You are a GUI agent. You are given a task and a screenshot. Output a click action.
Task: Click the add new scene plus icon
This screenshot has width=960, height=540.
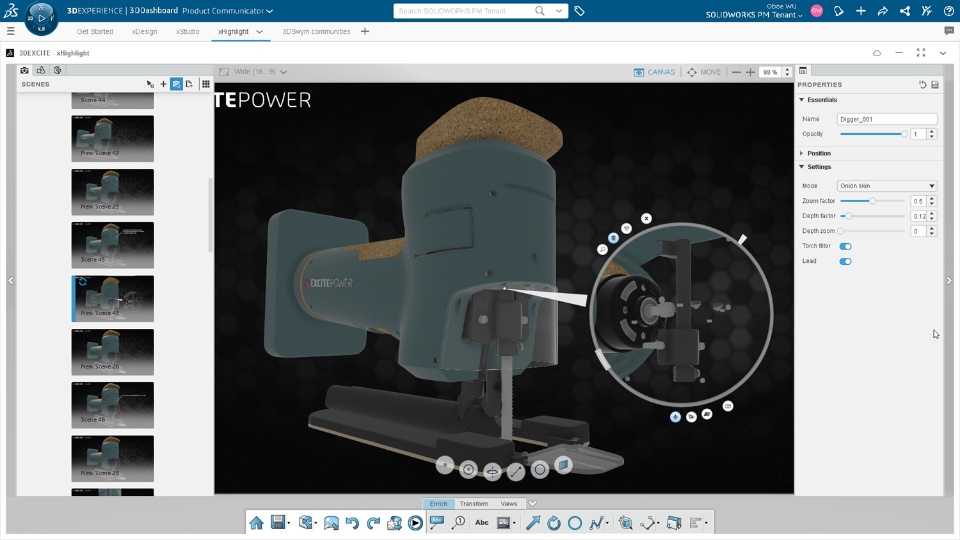[x=163, y=84]
